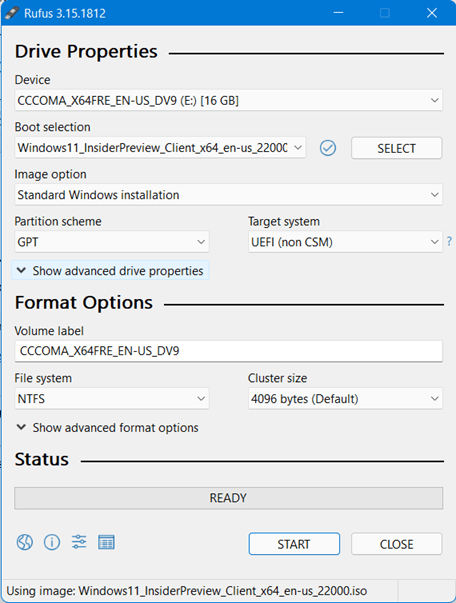Show the log window icon

[106, 542]
